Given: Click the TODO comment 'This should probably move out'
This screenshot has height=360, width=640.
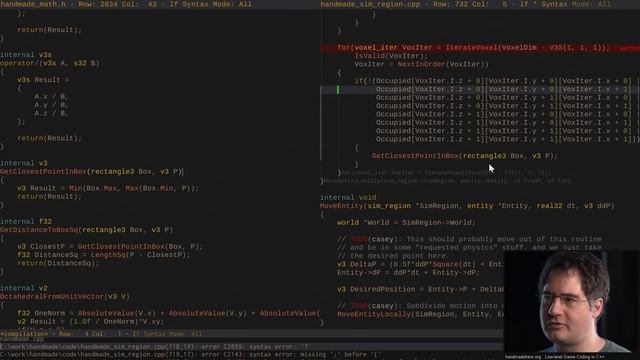Looking at the screenshot, I should click(x=469, y=239).
